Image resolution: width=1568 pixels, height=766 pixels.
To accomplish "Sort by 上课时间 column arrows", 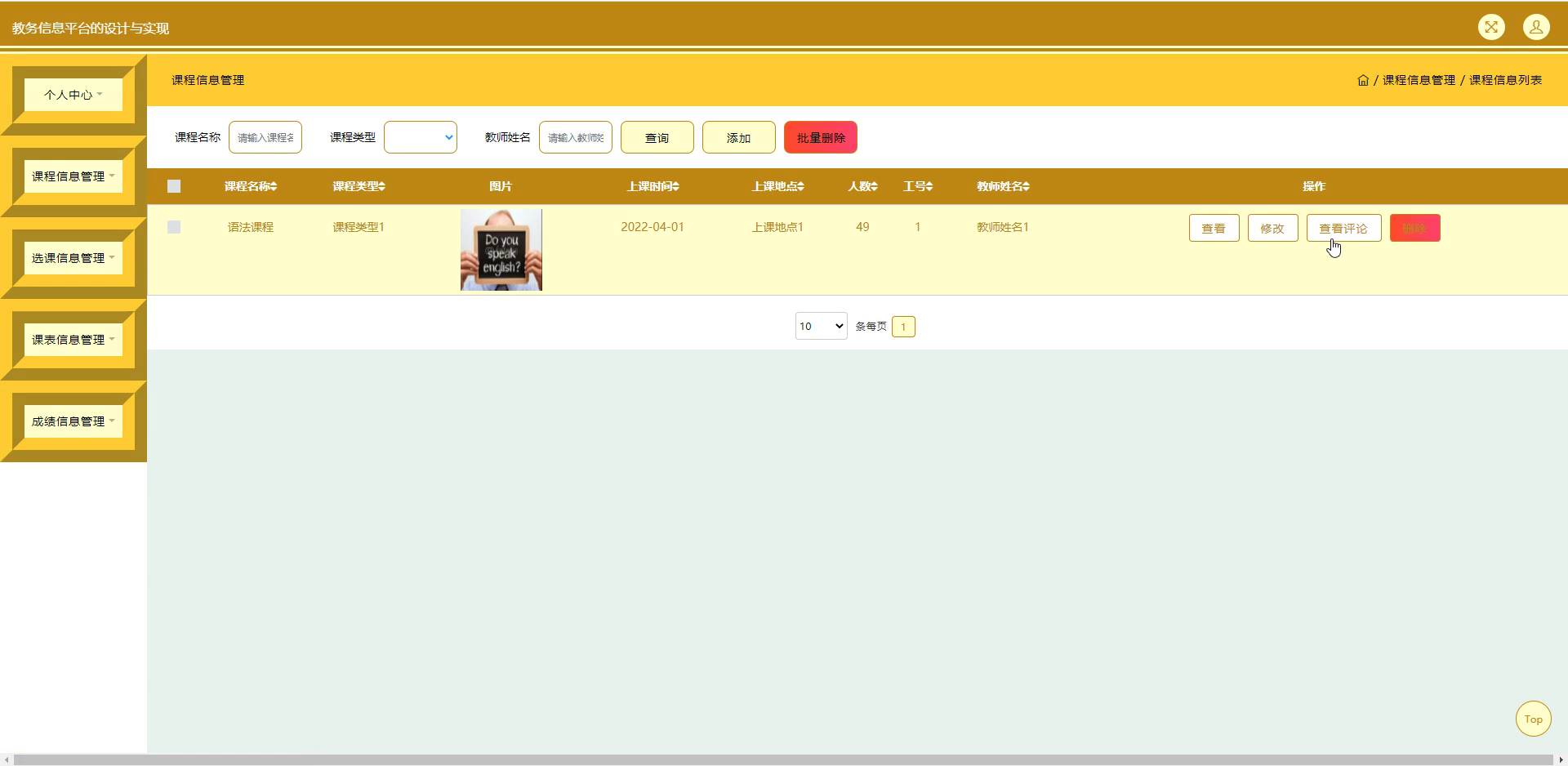I will click(x=676, y=187).
